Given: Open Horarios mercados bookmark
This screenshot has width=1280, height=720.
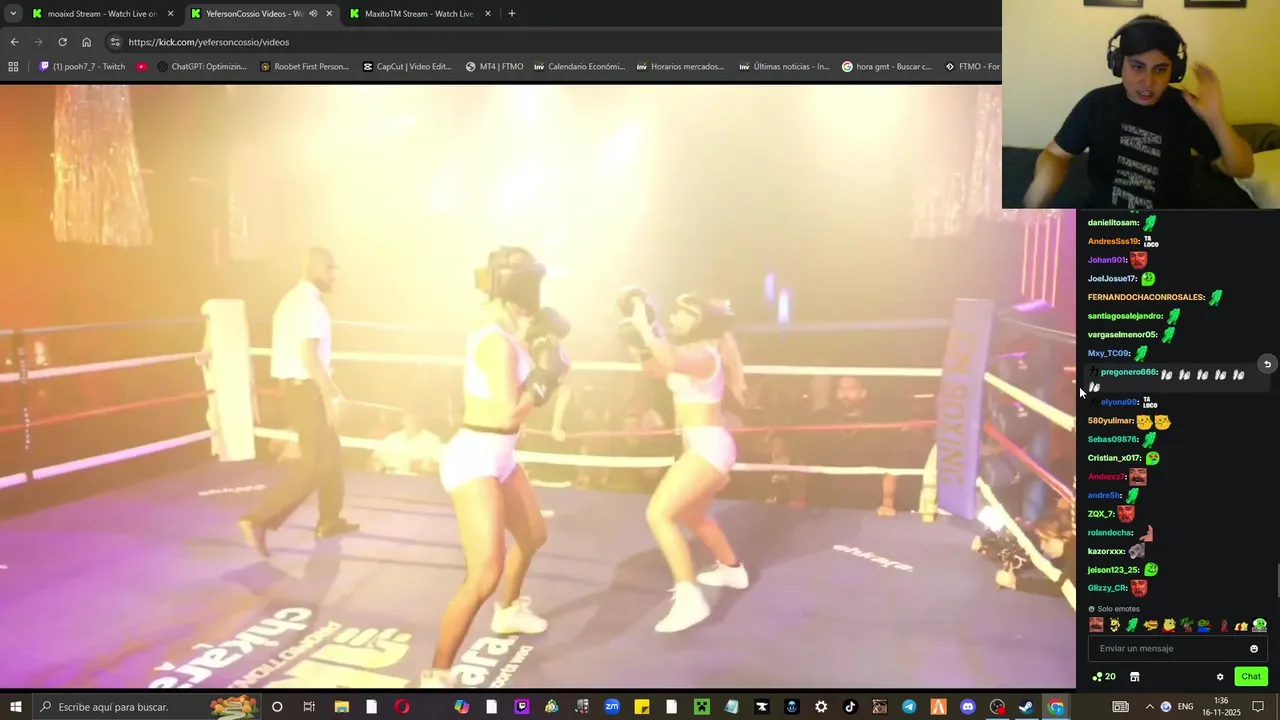Looking at the screenshot, I should (680, 67).
